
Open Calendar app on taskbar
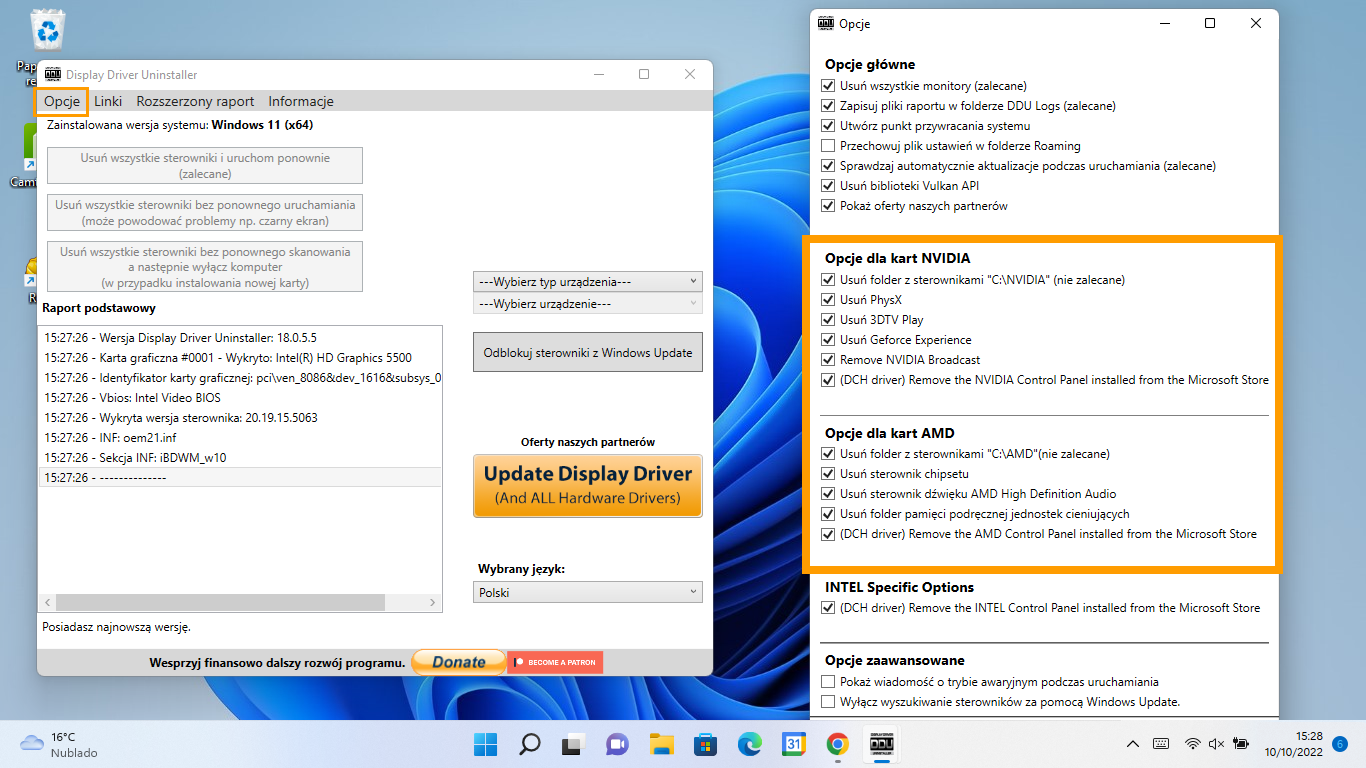793,744
